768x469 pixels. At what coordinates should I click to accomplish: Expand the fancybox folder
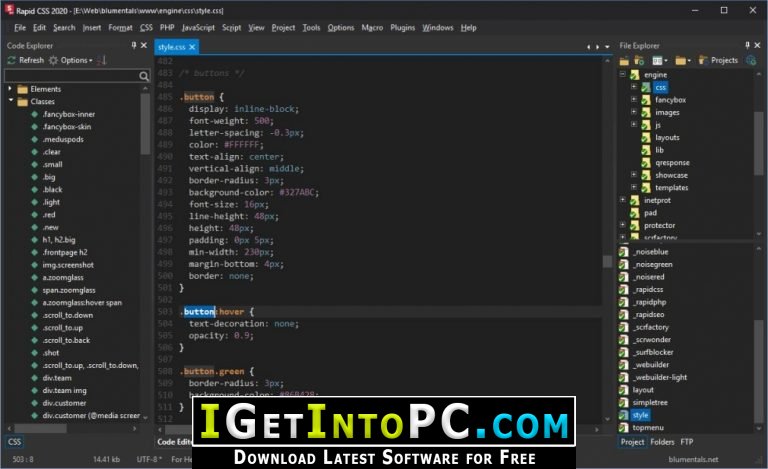click(x=634, y=99)
